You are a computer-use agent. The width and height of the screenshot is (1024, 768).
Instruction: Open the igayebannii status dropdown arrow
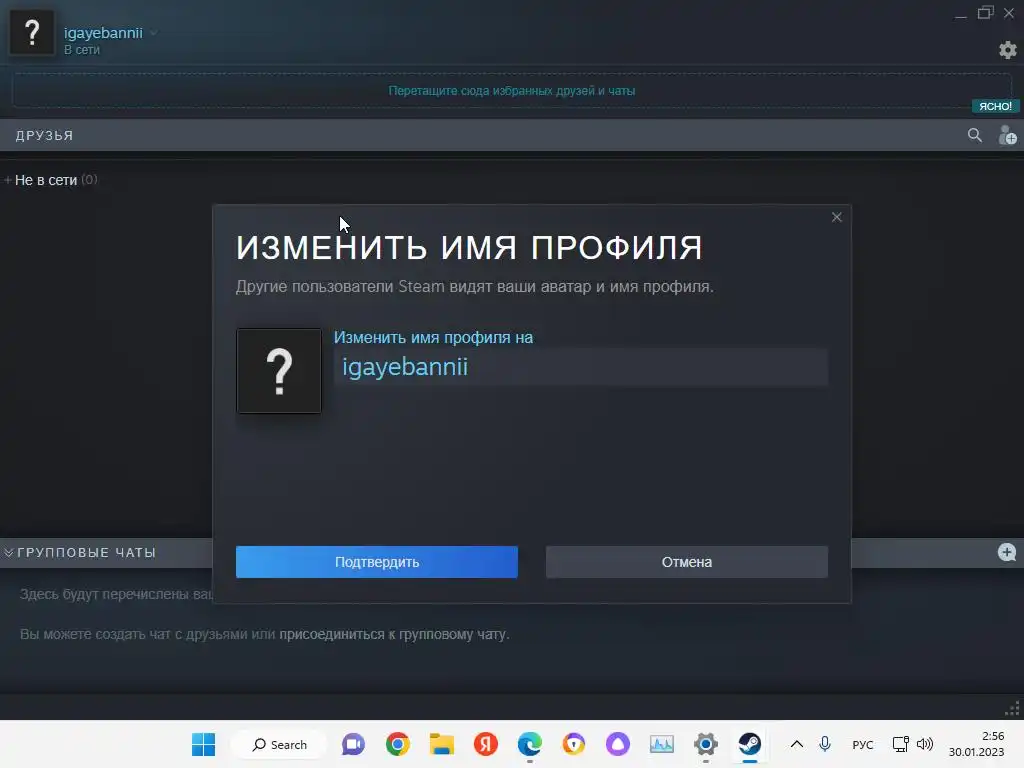point(153,33)
